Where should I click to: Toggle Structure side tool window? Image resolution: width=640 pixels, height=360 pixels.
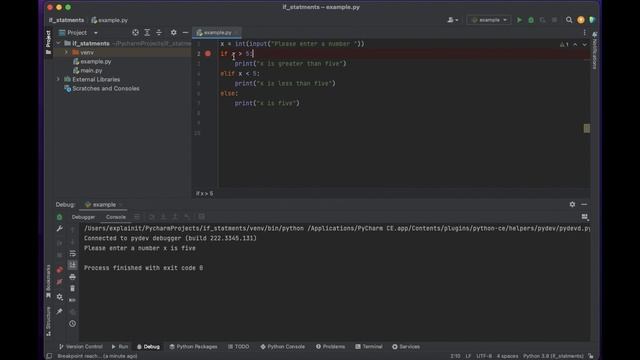(49, 322)
